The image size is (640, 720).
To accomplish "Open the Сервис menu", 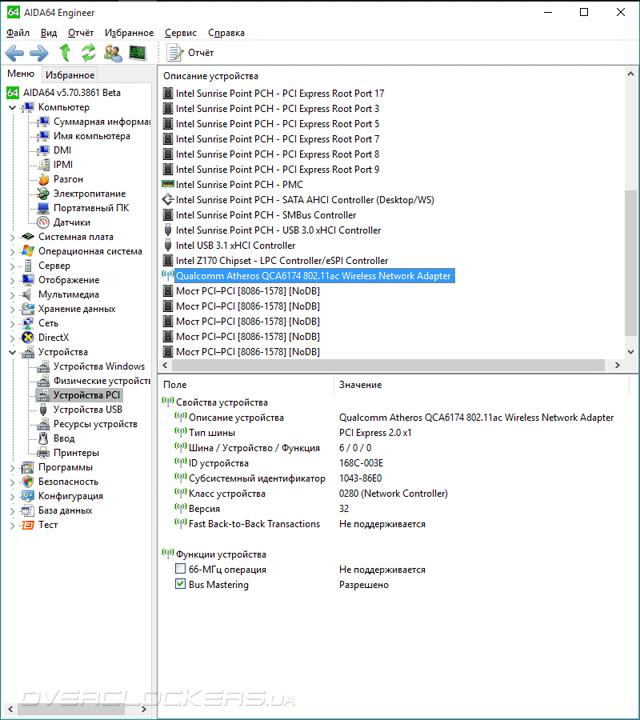I will pos(180,33).
